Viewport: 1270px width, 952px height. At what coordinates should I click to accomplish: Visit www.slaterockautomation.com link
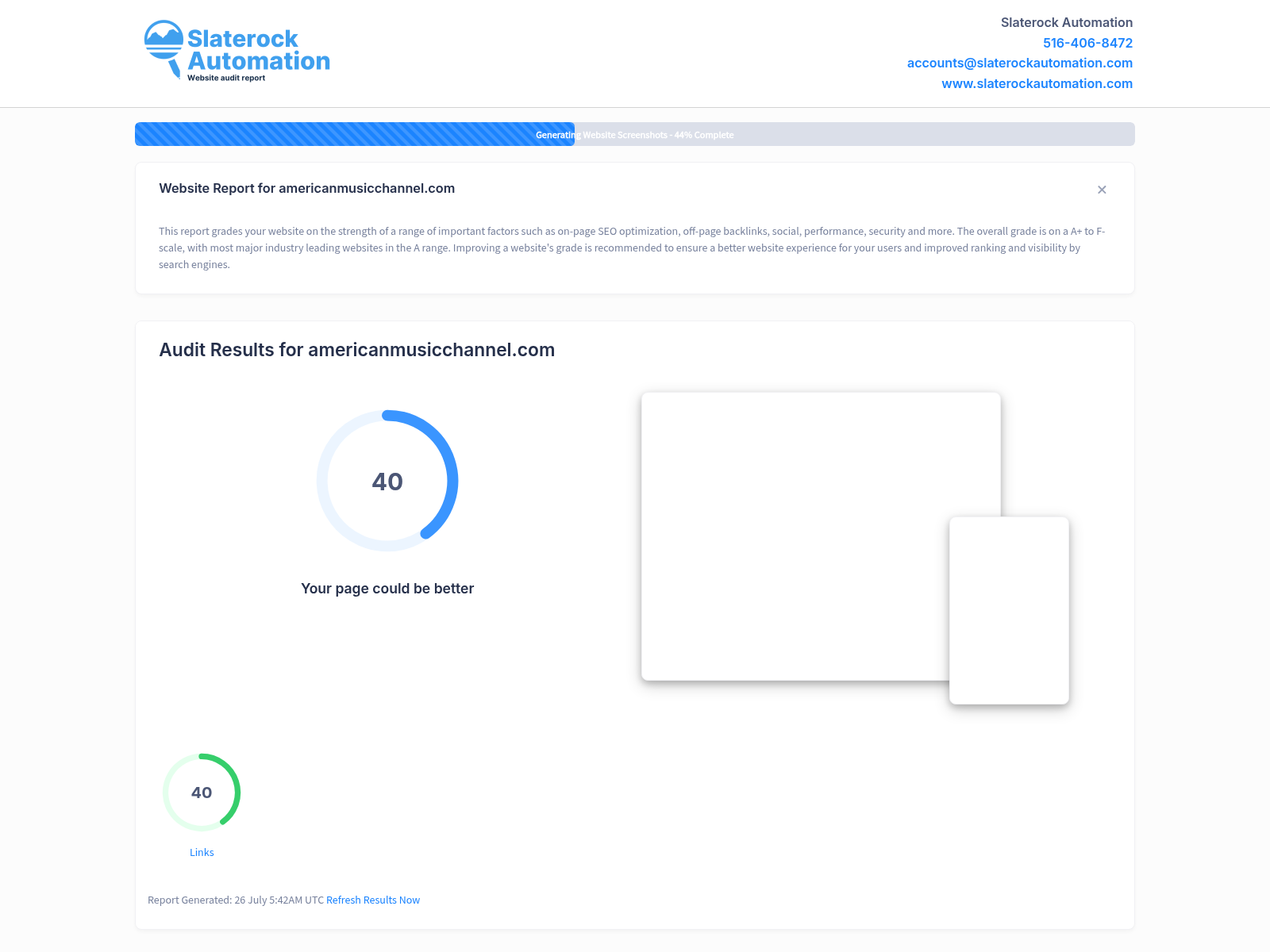(1037, 83)
